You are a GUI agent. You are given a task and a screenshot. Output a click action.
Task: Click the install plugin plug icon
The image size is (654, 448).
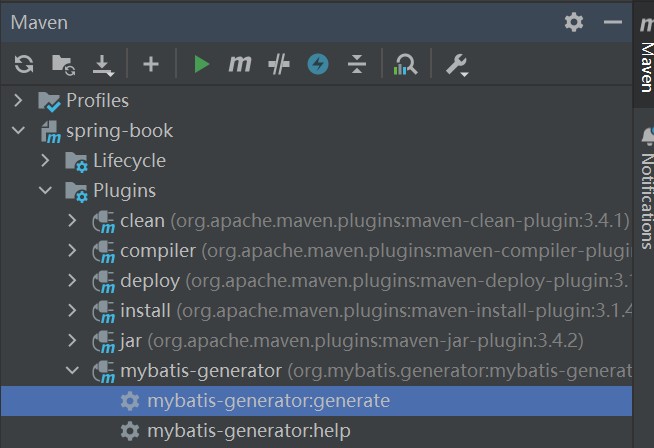[x=103, y=312]
